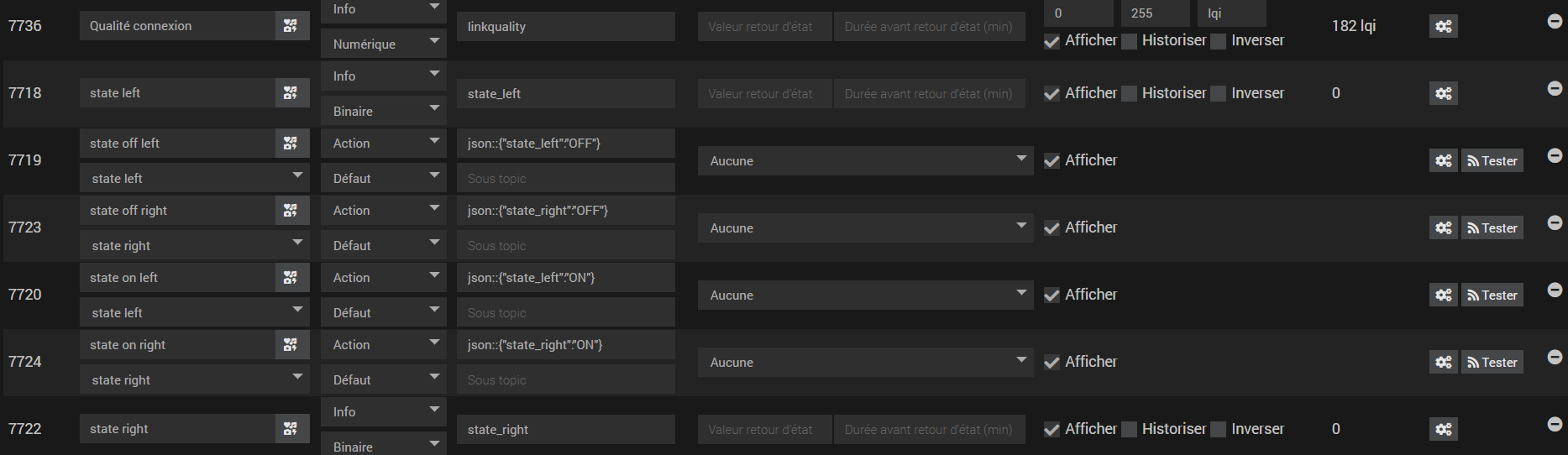Open Action type dropdown for state on left
The width and height of the screenshot is (1568, 455).
coord(383,278)
